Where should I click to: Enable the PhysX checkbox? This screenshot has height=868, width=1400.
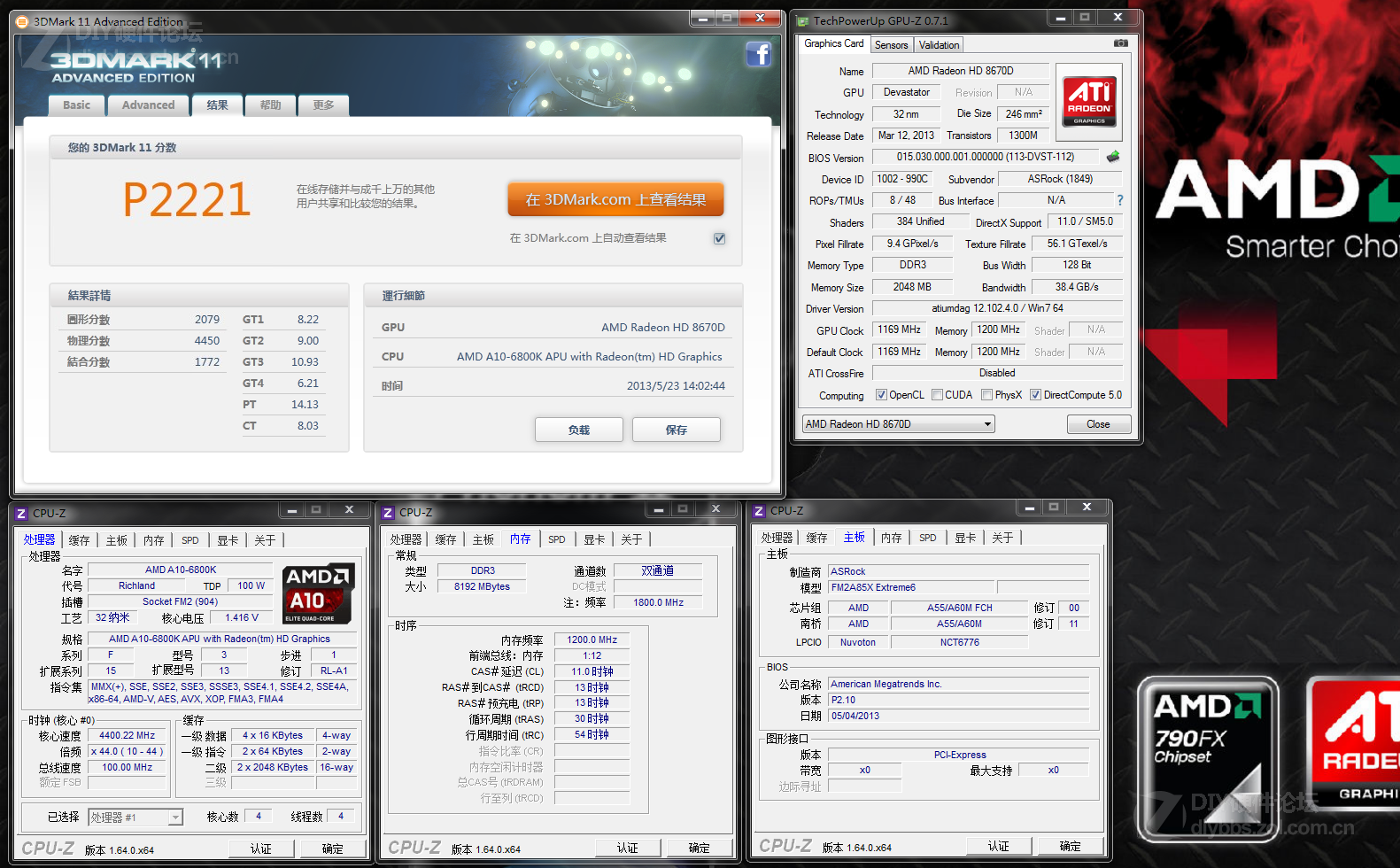click(986, 395)
